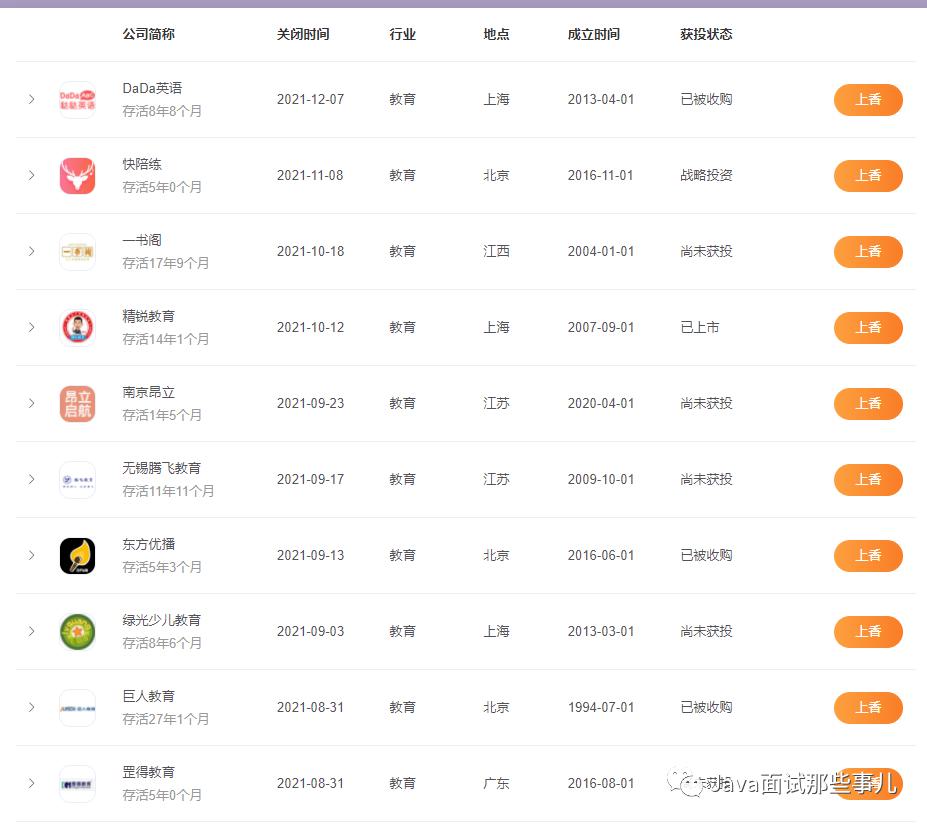Click the 存活11年11个月 survival text
927x824 pixels.
click(168, 491)
